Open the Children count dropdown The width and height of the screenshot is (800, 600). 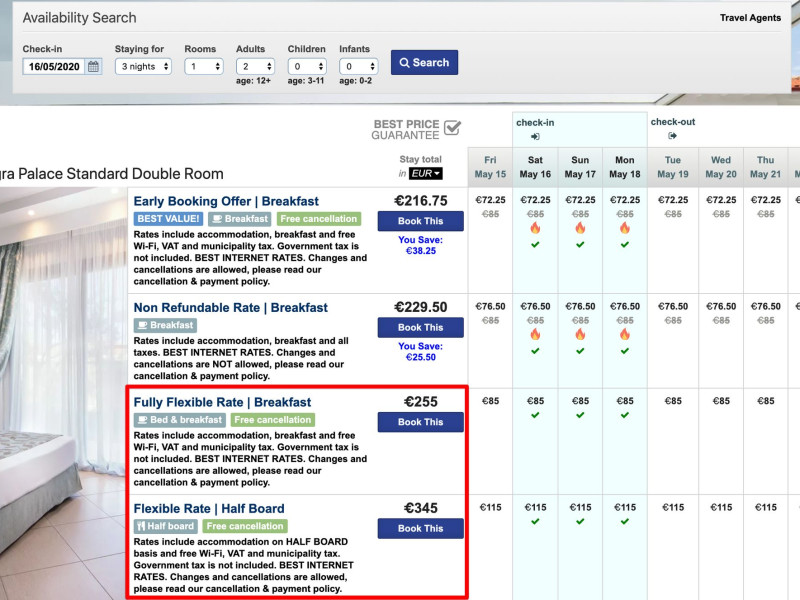click(x=307, y=67)
